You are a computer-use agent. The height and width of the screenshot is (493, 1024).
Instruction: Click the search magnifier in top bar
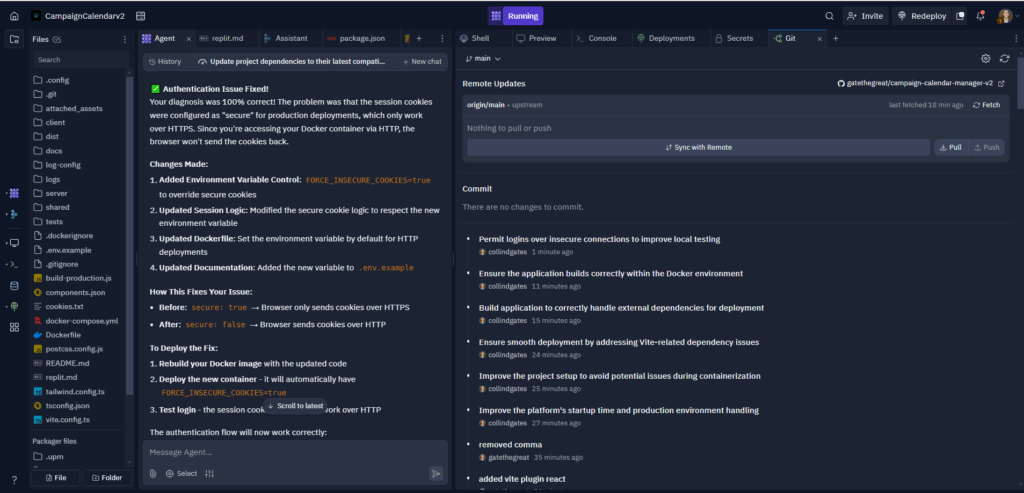click(829, 16)
